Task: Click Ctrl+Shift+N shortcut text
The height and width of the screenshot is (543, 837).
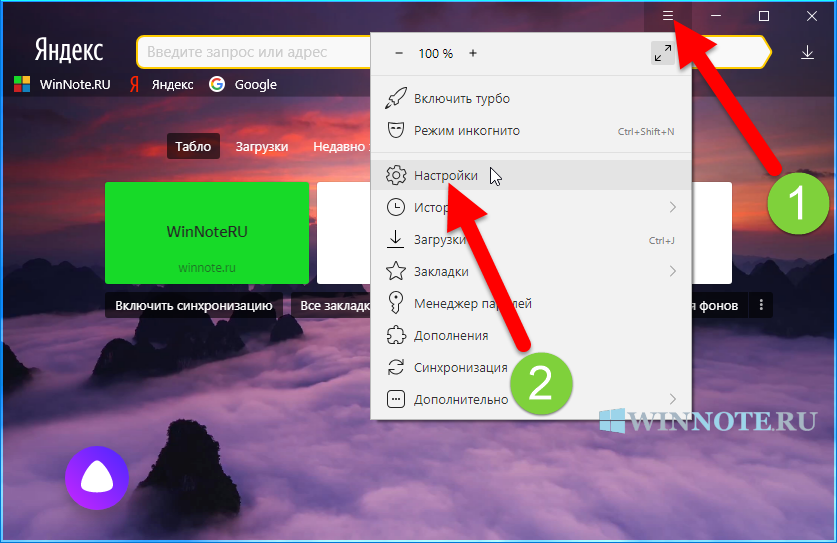Action: pos(646,131)
